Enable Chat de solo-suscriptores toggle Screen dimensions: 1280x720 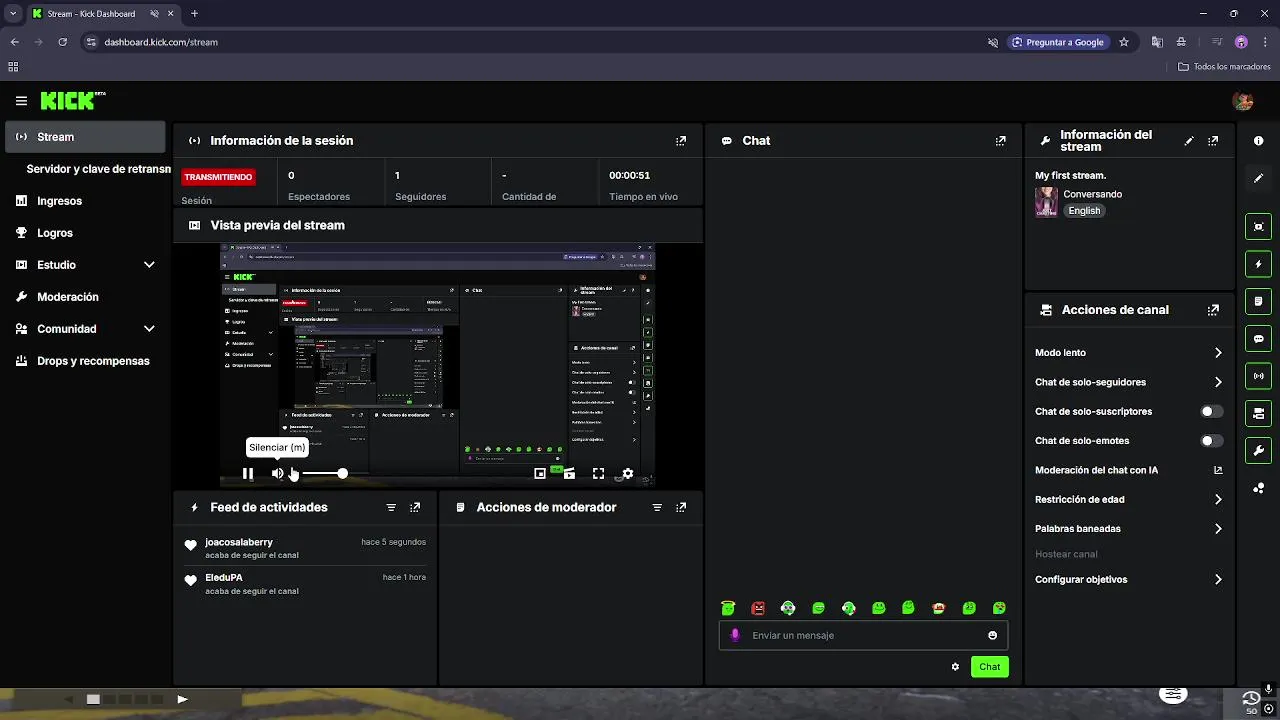[1211, 412]
